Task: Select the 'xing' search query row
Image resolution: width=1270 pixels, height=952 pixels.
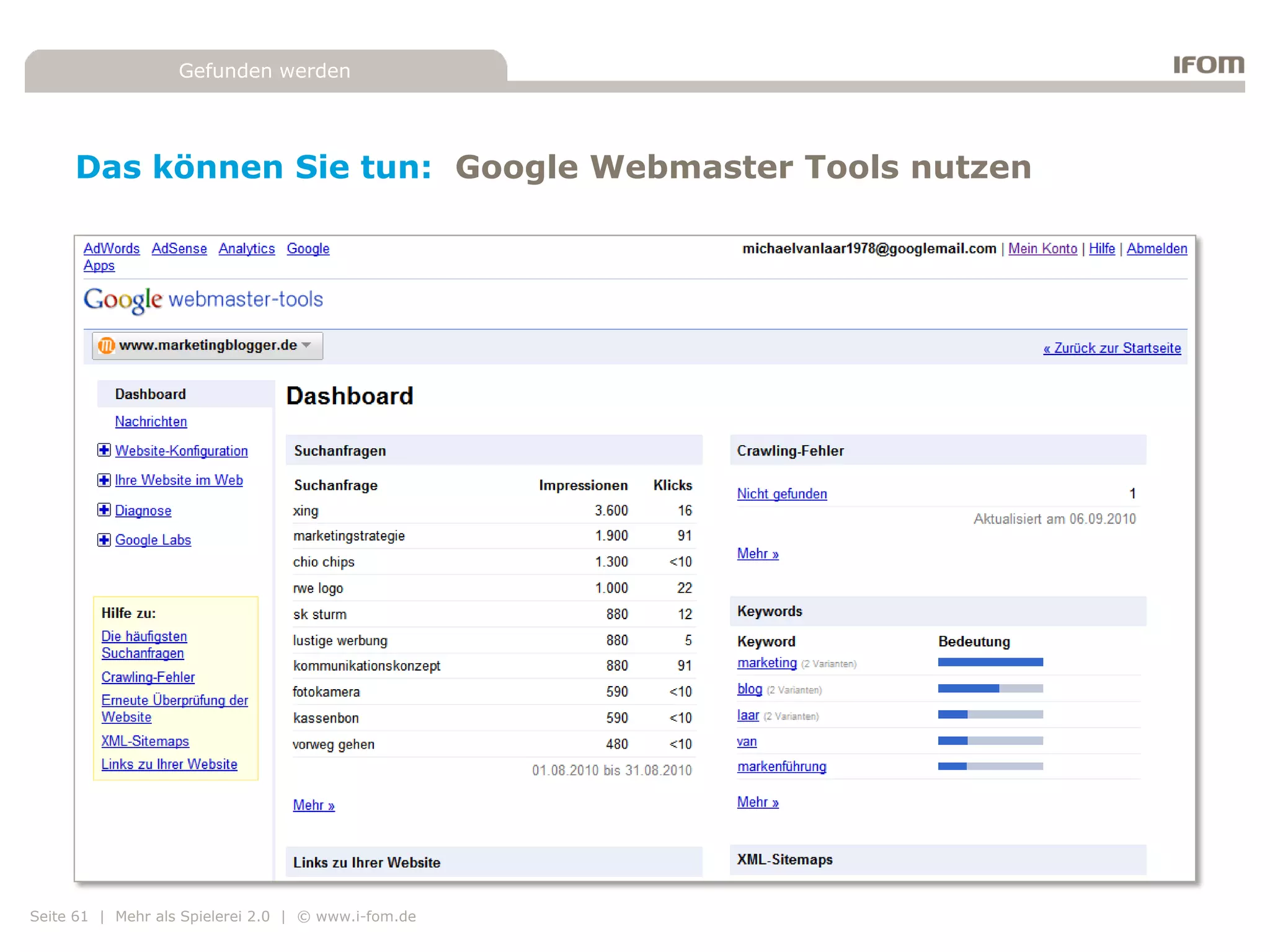Action: coord(493,511)
